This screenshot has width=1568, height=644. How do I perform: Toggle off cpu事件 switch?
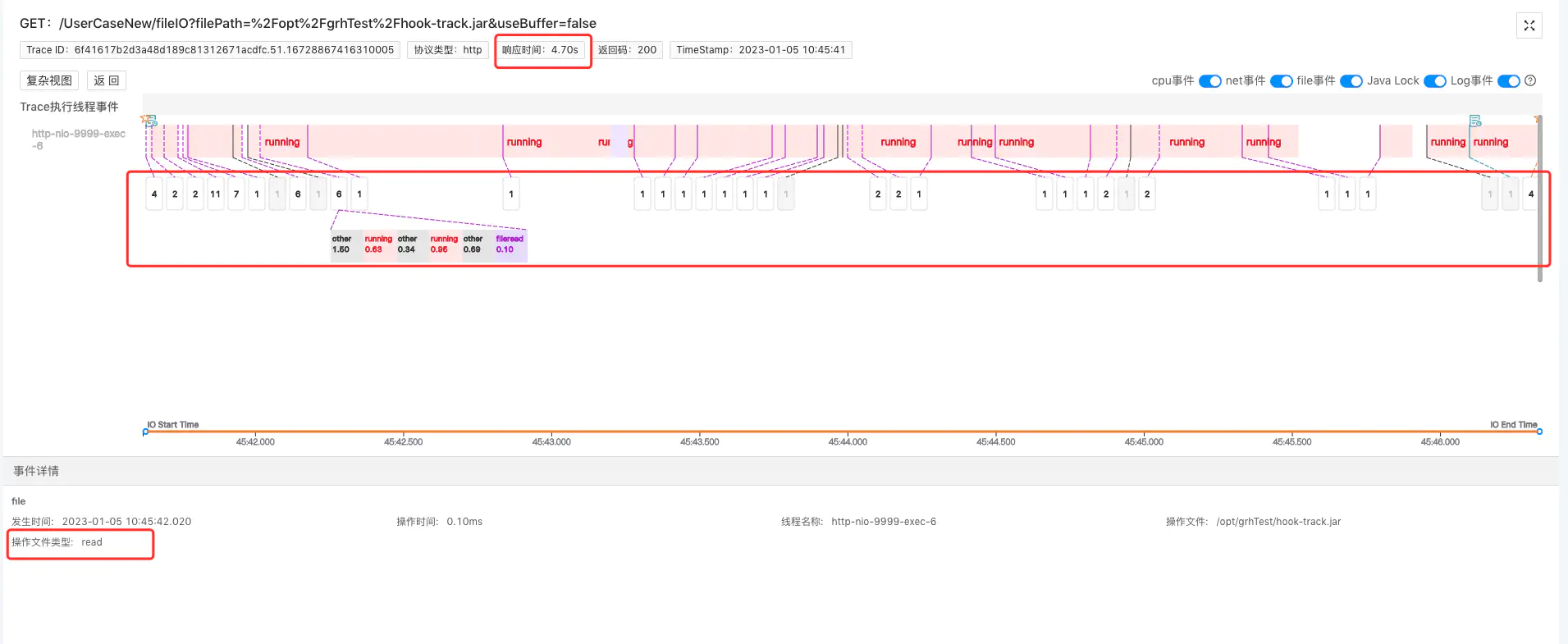click(x=1209, y=81)
